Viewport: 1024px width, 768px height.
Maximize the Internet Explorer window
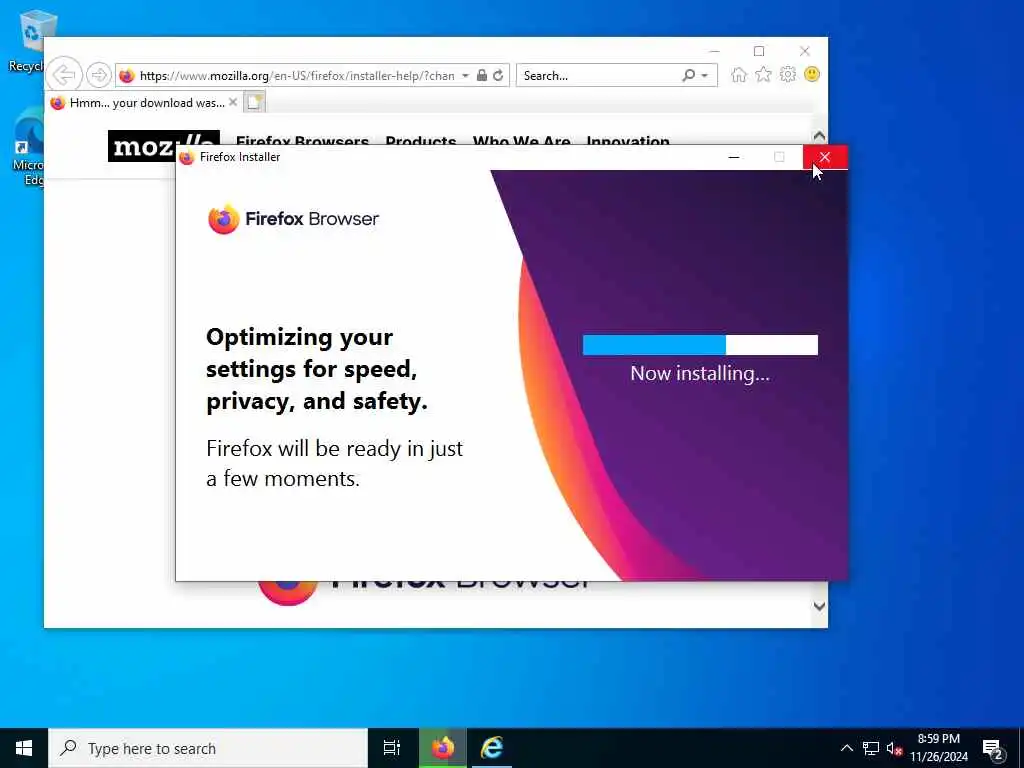pyautogui.click(x=759, y=51)
